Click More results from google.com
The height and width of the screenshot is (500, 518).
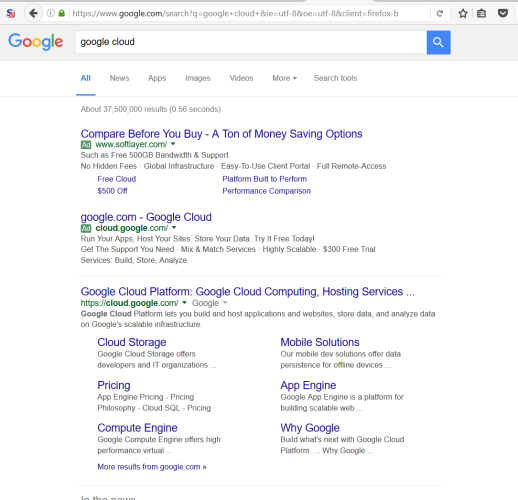coord(152,467)
